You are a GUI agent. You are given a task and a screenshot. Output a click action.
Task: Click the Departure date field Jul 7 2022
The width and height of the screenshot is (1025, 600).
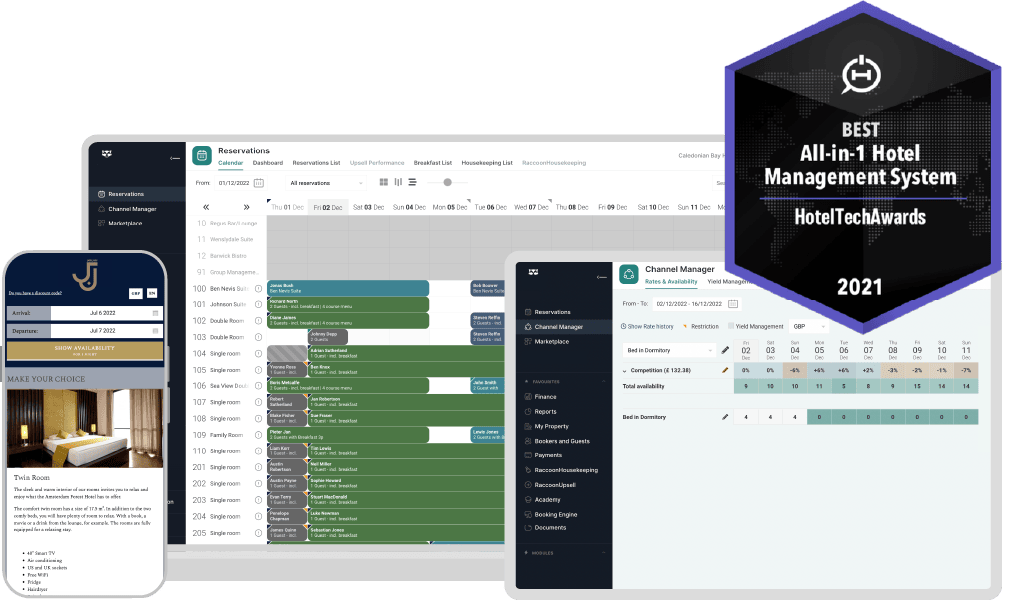point(107,331)
